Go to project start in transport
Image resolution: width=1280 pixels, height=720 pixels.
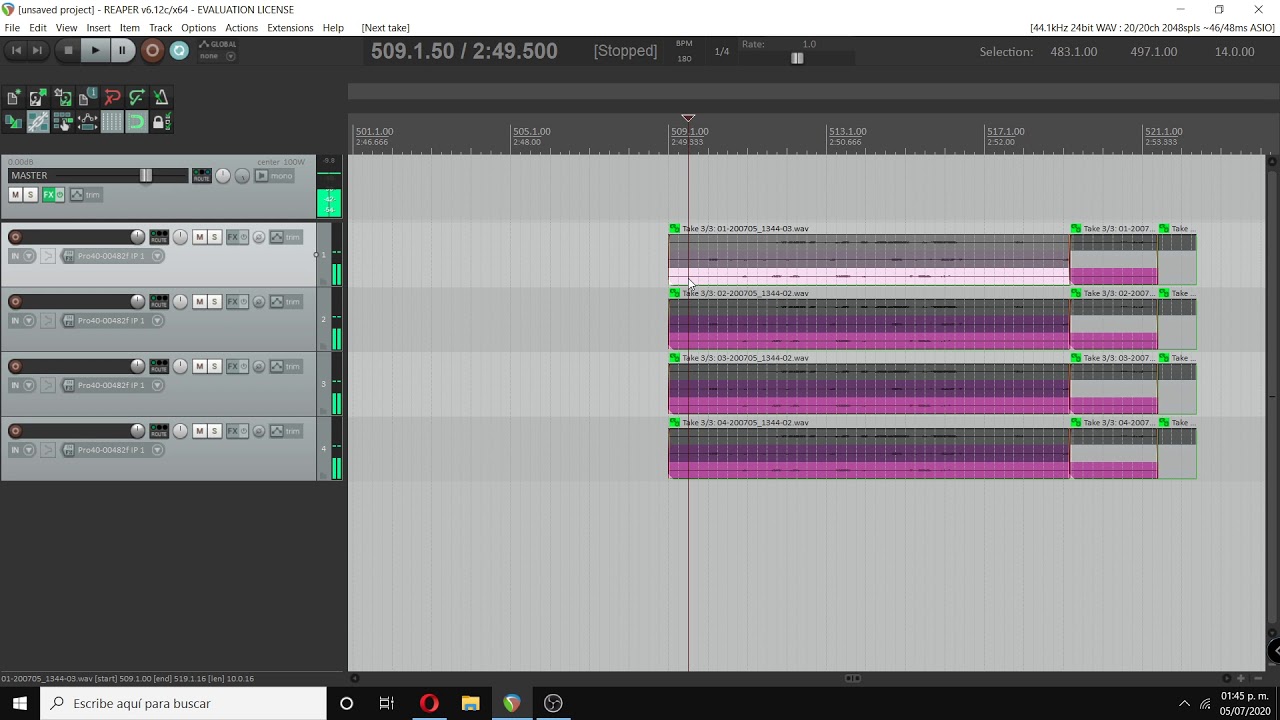click(17, 50)
